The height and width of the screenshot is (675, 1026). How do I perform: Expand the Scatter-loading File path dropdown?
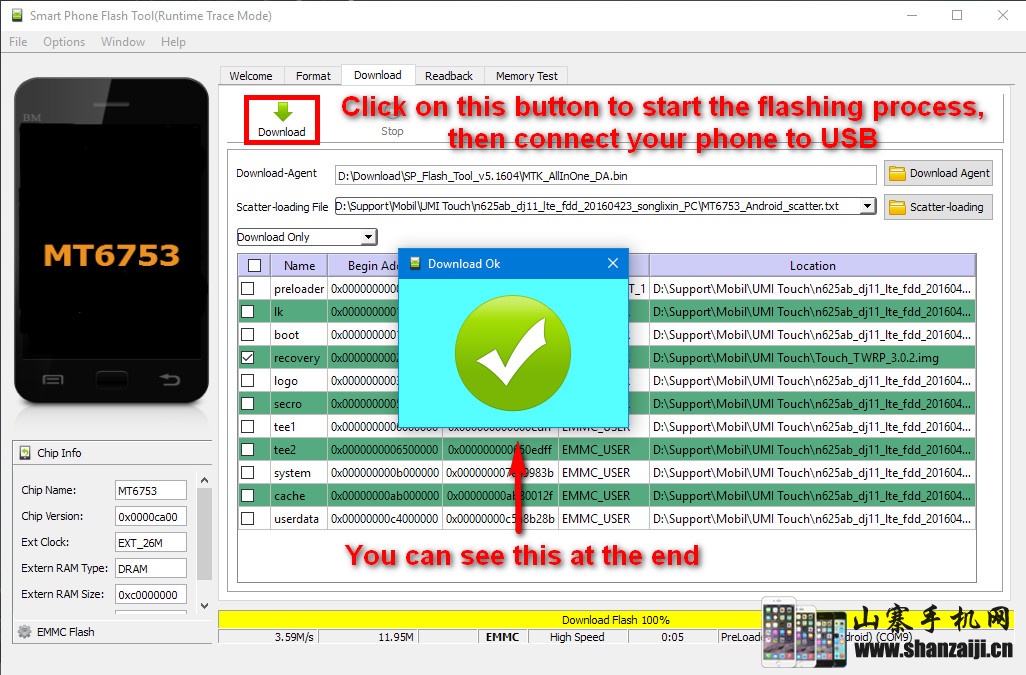point(867,207)
